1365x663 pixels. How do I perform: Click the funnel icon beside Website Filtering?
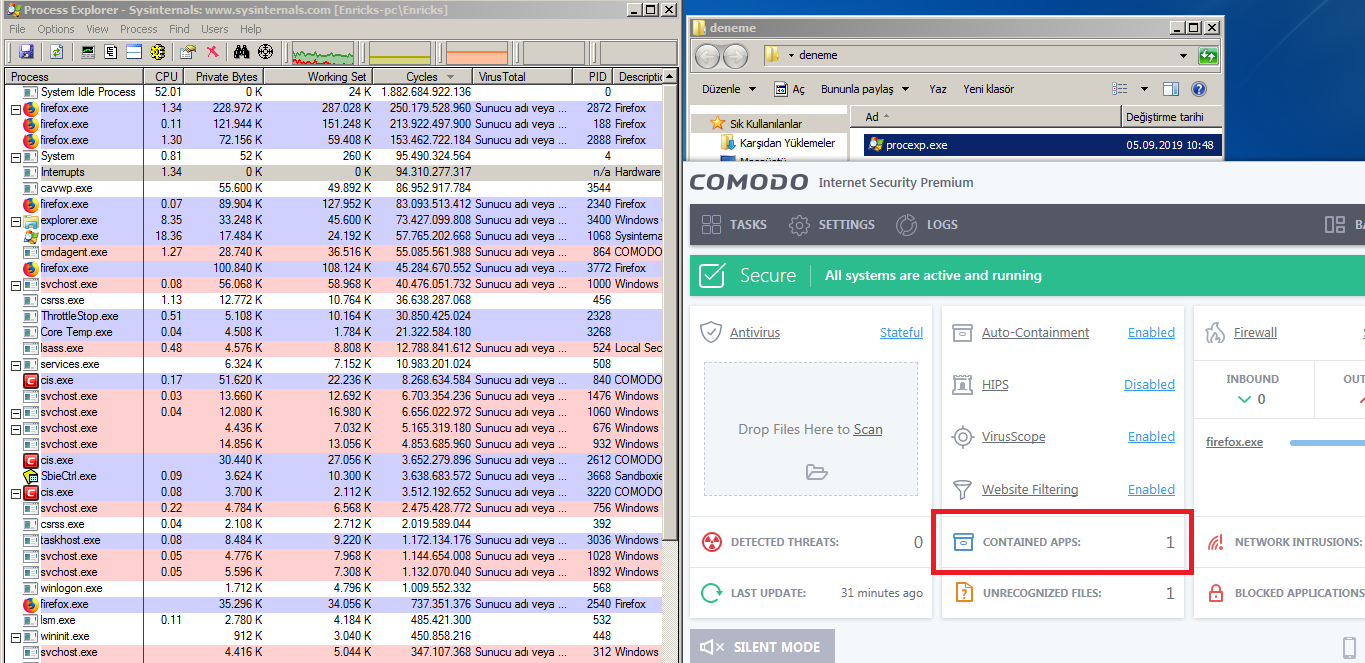[x=962, y=489]
